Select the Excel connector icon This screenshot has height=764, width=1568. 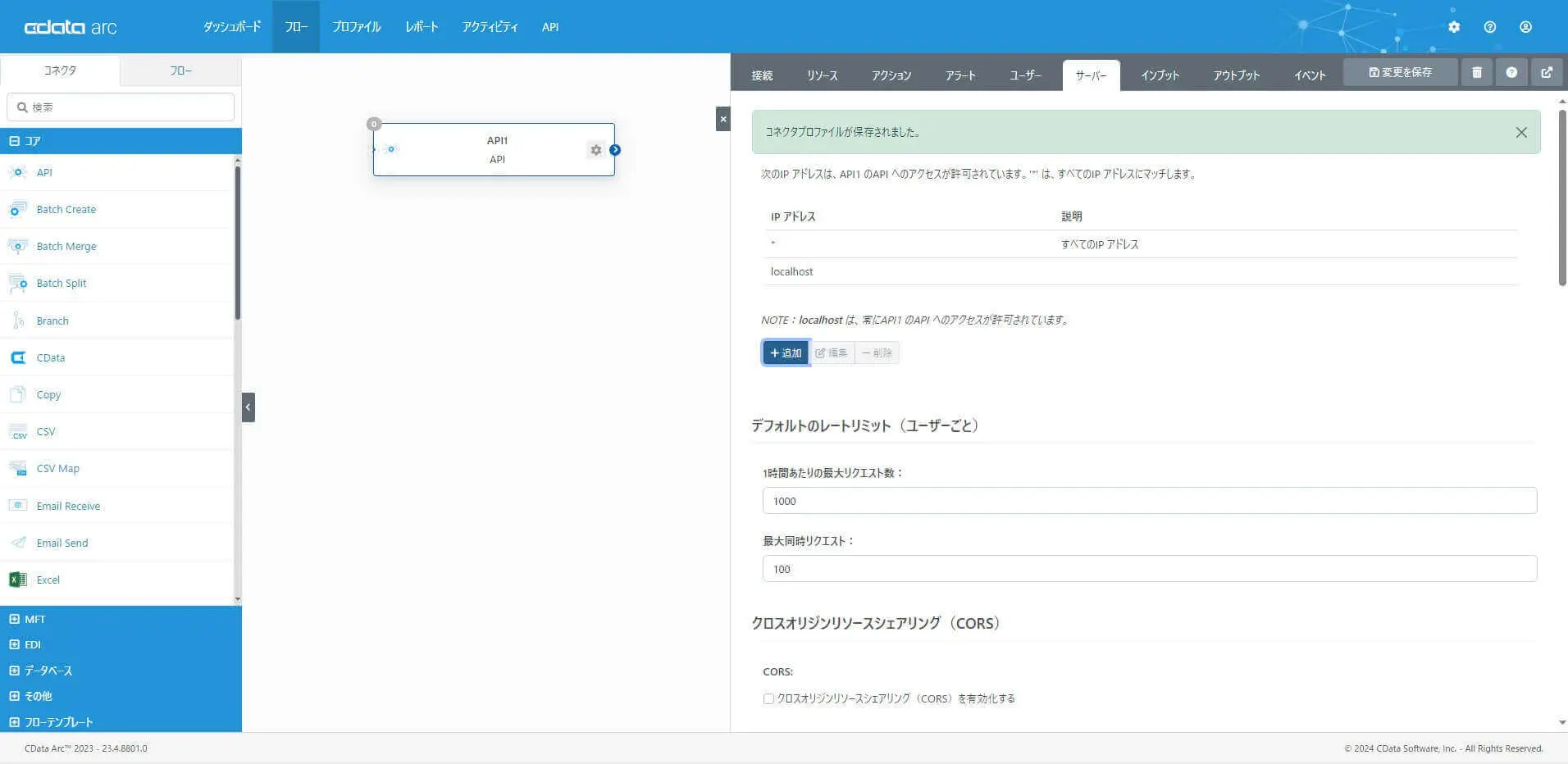(17, 580)
